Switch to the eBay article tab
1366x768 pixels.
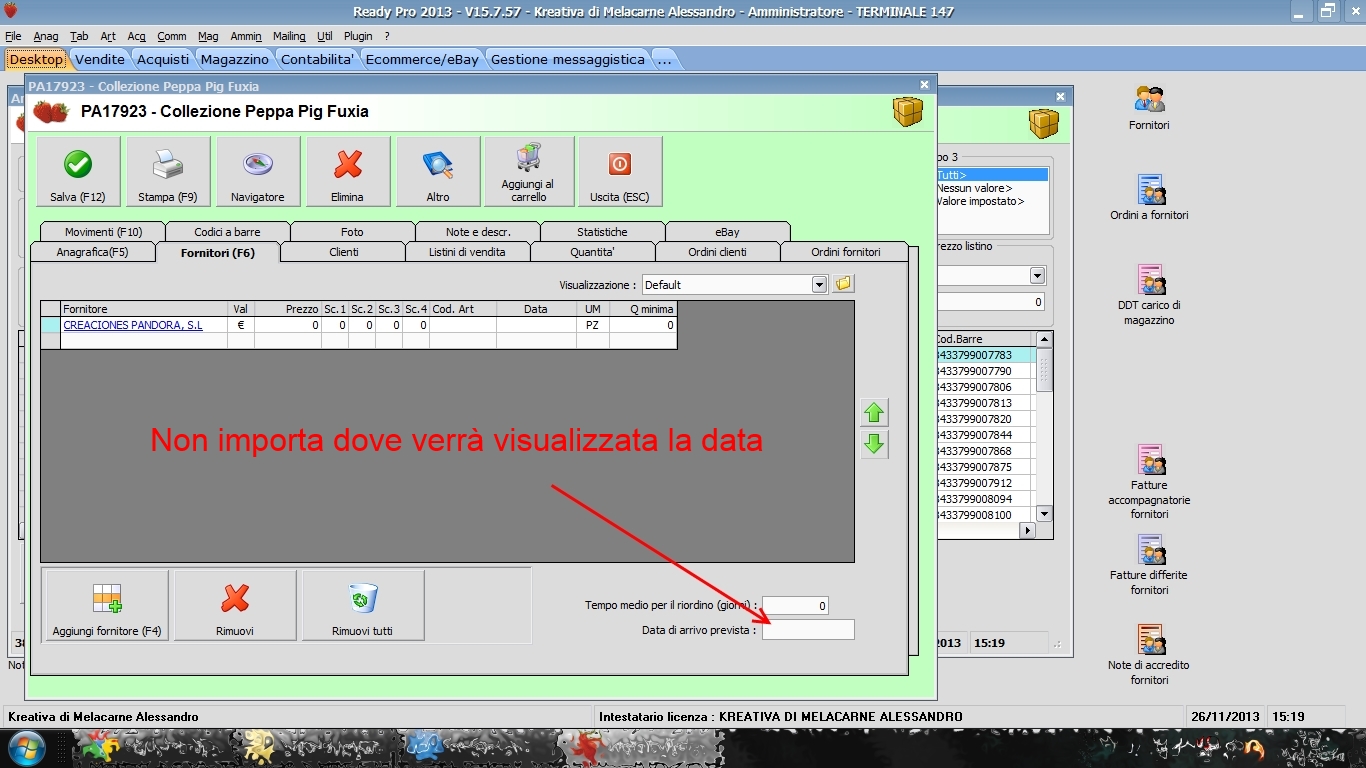coord(727,232)
